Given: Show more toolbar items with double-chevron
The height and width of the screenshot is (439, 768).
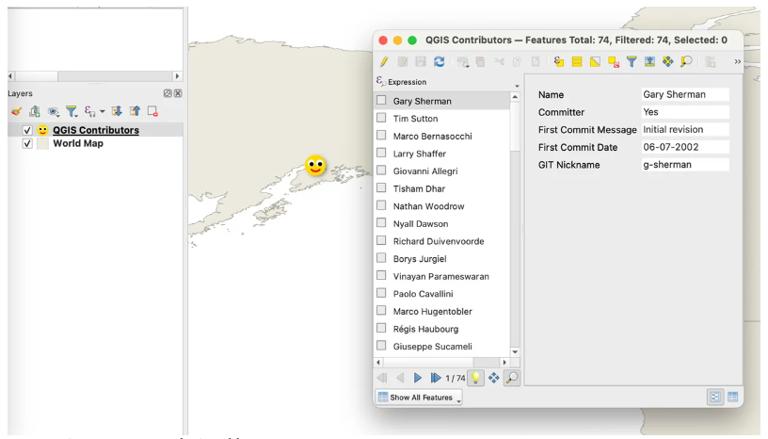Looking at the screenshot, I should click(737, 62).
